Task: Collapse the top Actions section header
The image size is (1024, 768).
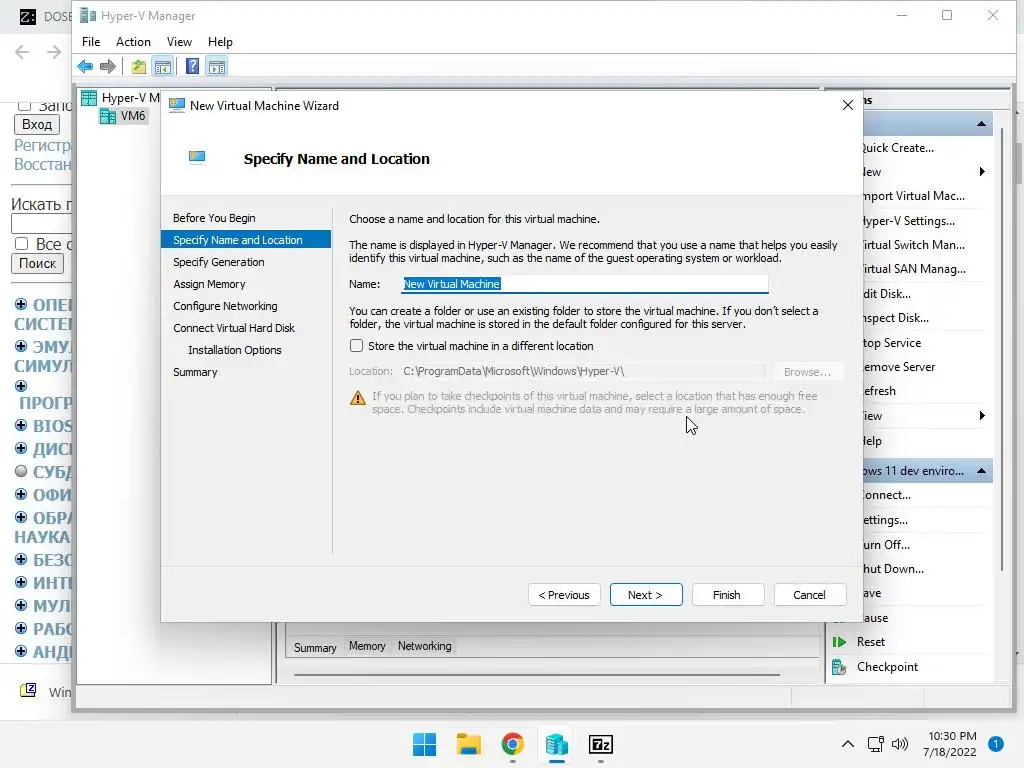Action: point(982,123)
